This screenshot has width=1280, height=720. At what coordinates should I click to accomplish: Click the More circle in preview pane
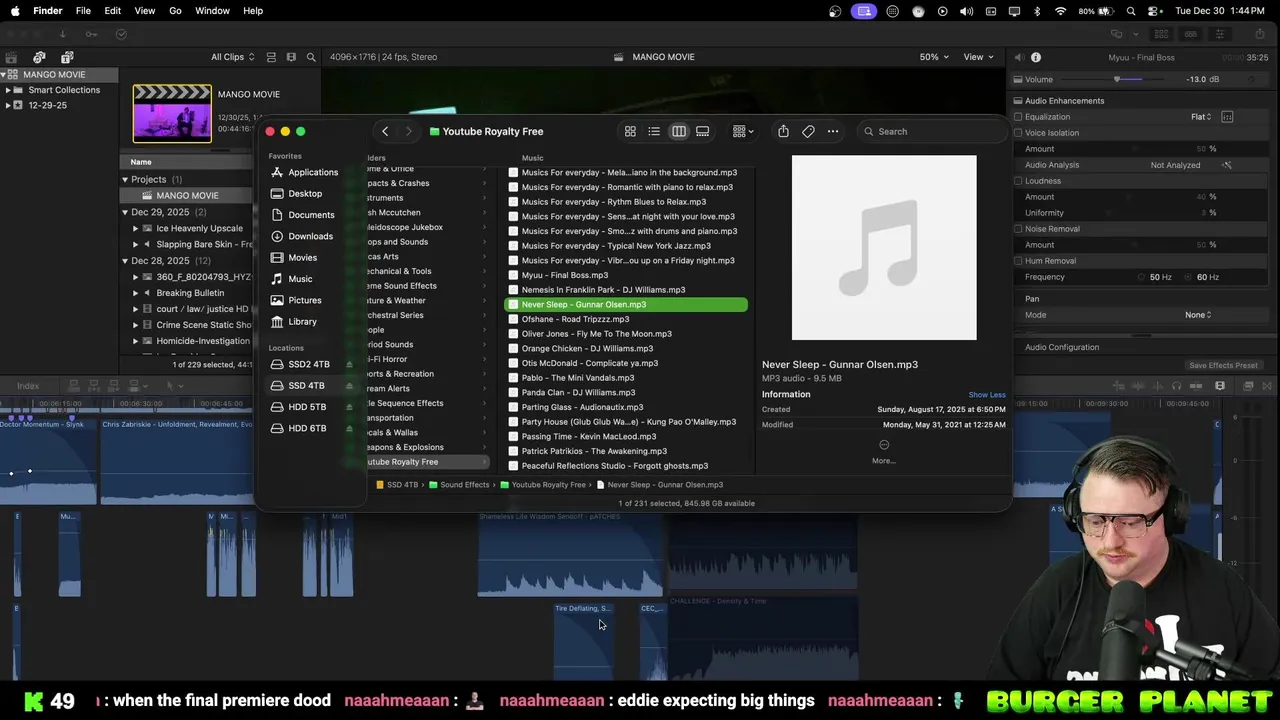pyautogui.click(x=884, y=445)
